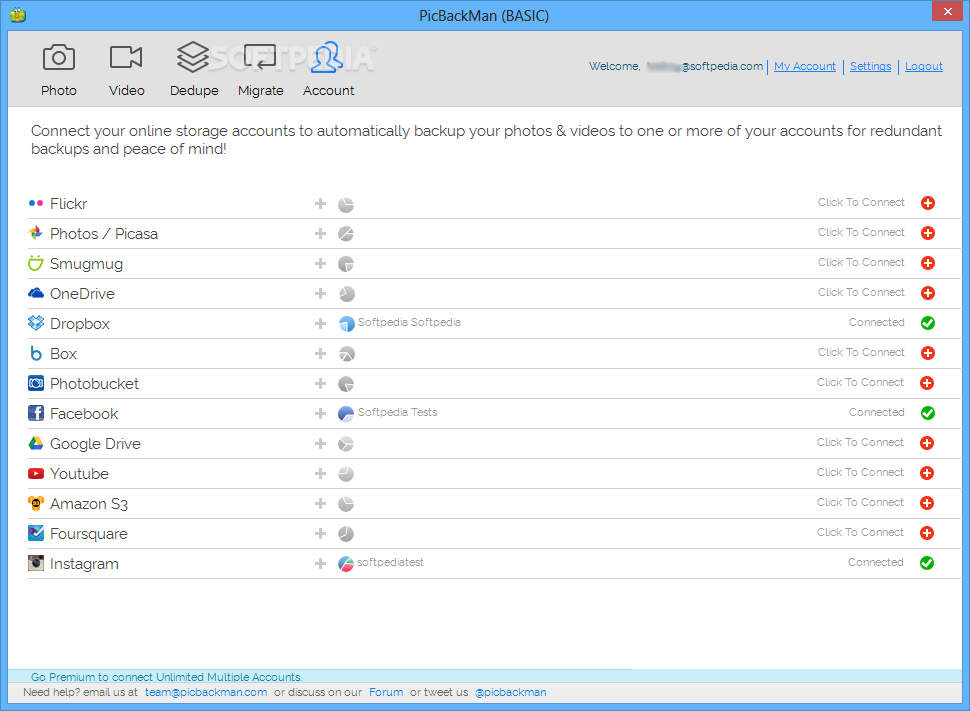Image resolution: width=970 pixels, height=711 pixels.
Task: Add Youtube account with plus icon
Action: (x=320, y=473)
